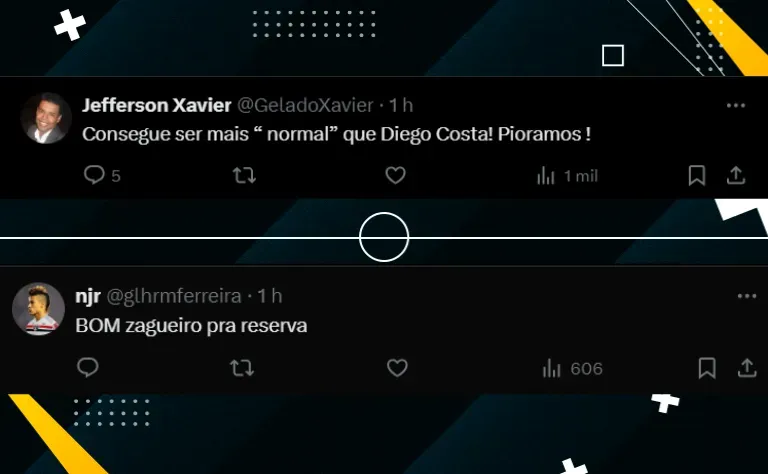Open more options for njr's tweet
The width and height of the screenshot is (768, 474).
(x=747, y=296)
